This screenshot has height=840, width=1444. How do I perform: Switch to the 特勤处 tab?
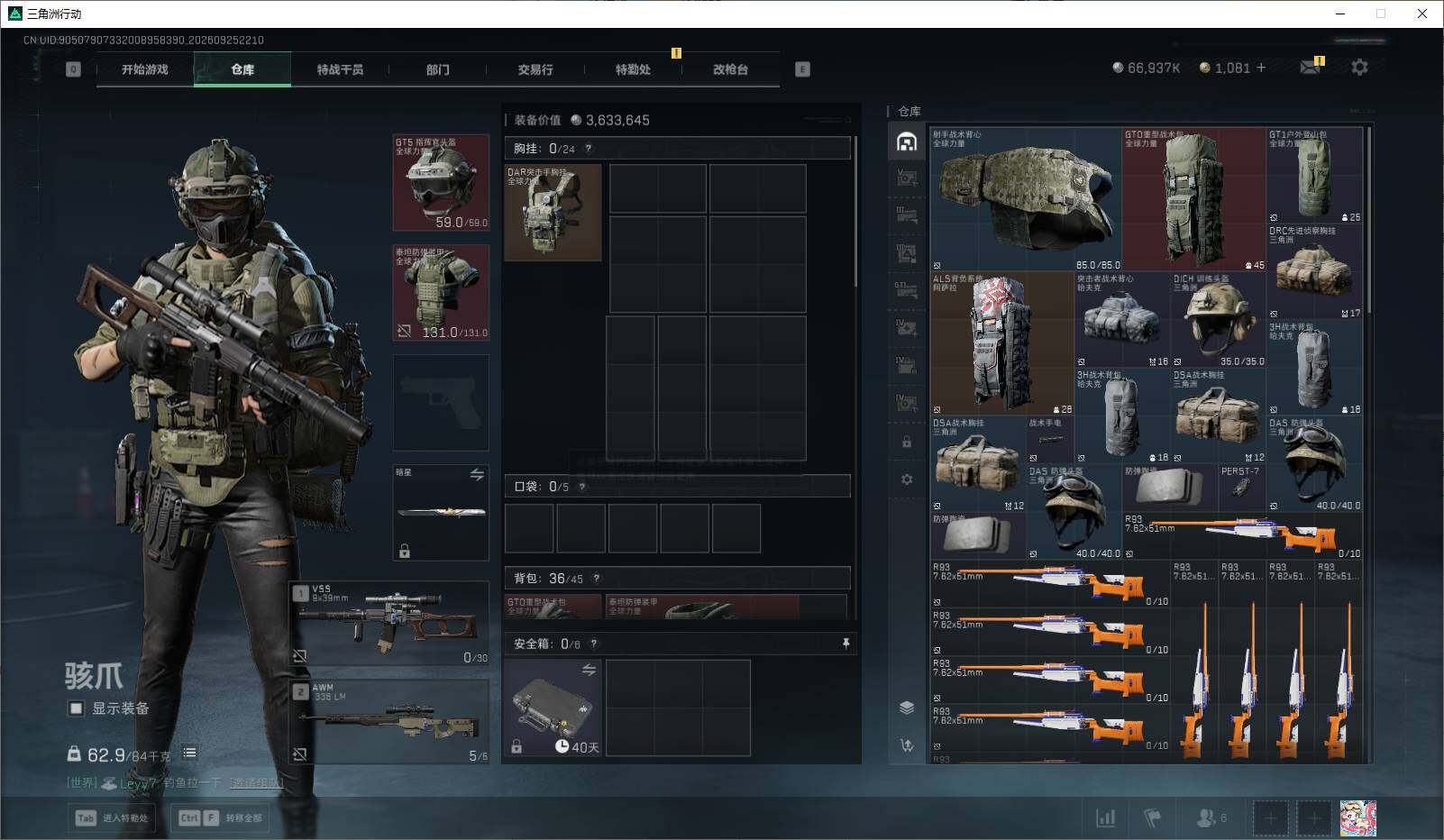click(633, 69)
